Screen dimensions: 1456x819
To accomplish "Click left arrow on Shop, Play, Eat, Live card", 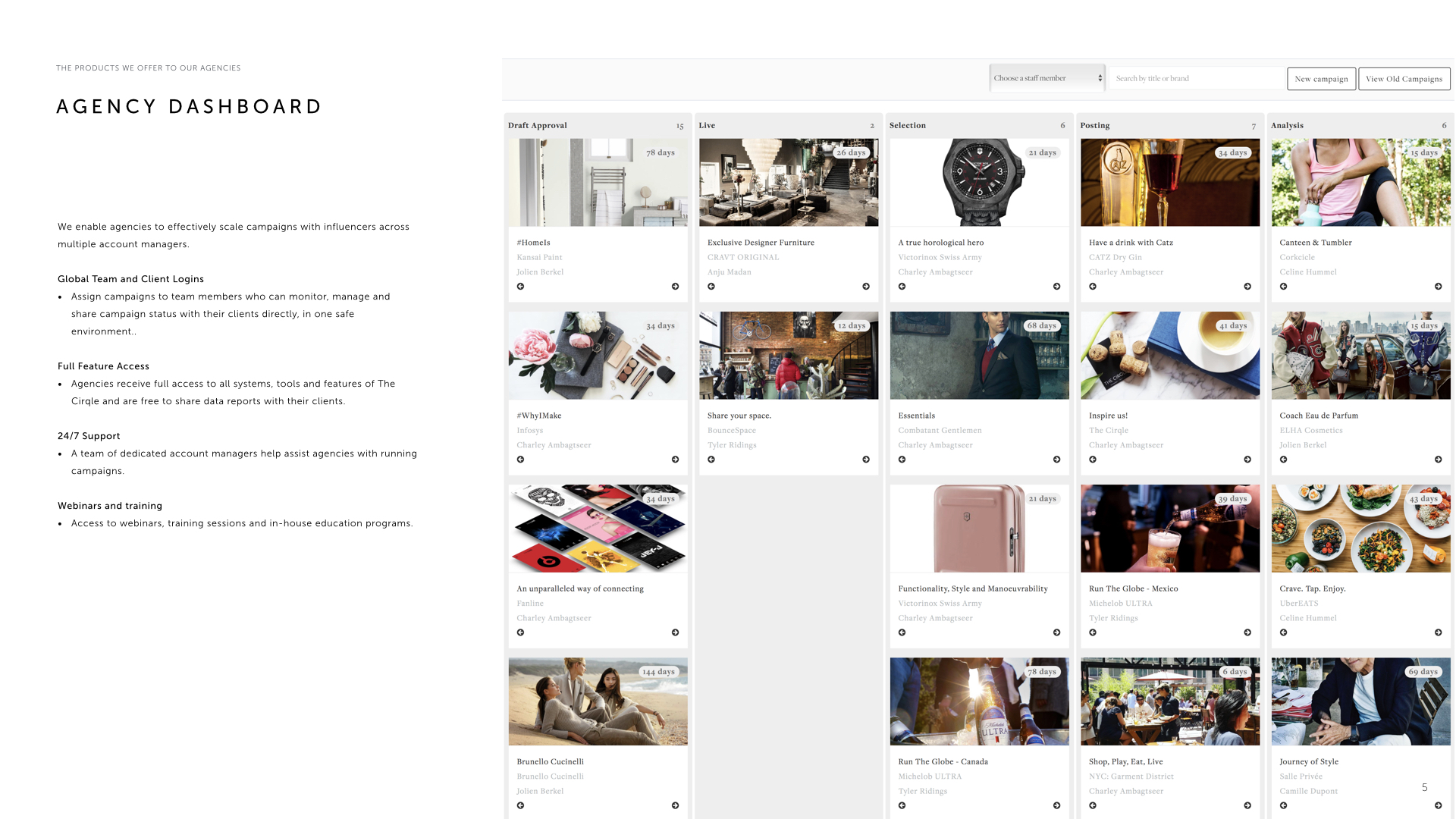I will point(1093,805).
